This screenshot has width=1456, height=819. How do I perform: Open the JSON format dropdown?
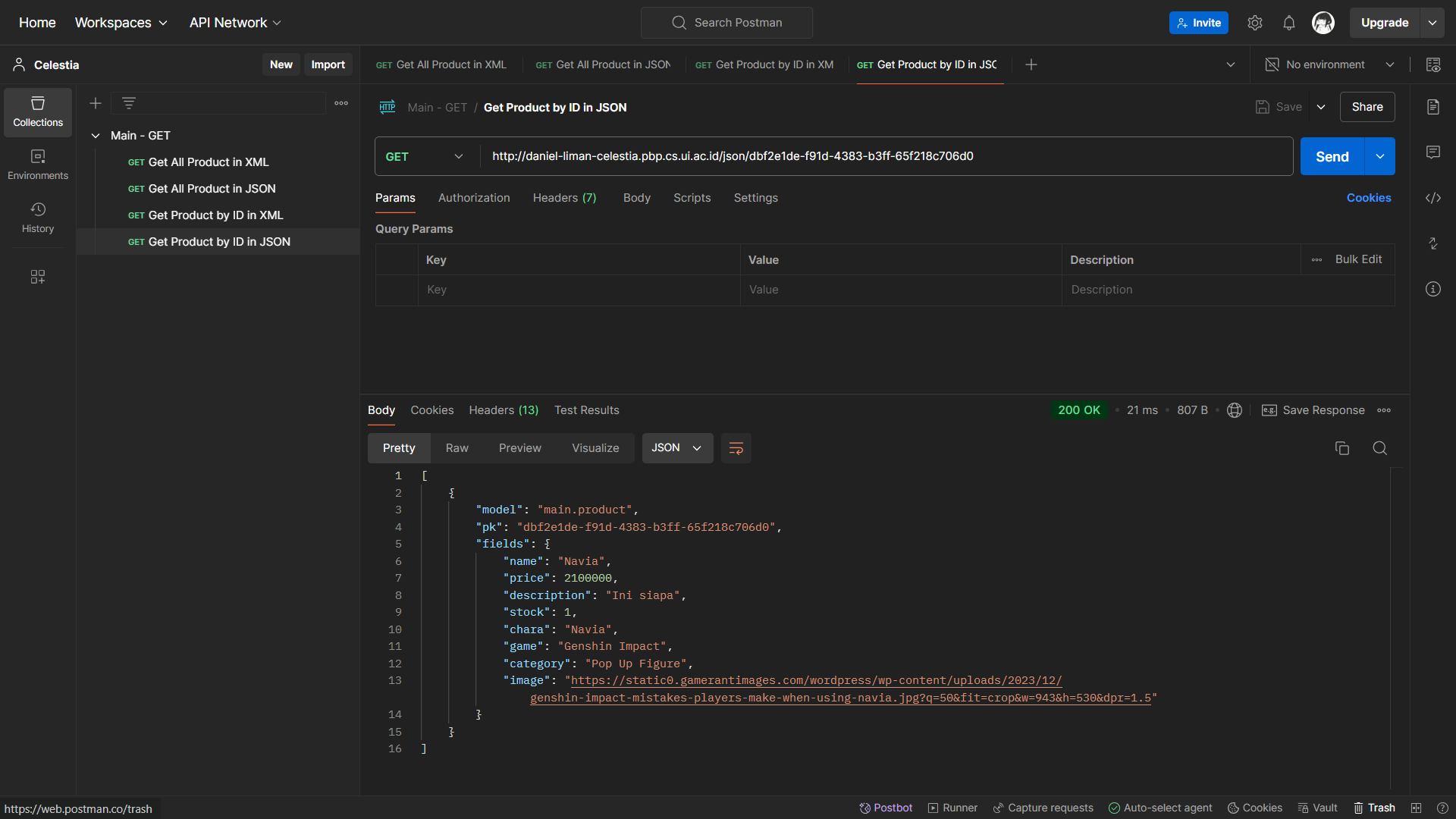click(676, 448)
